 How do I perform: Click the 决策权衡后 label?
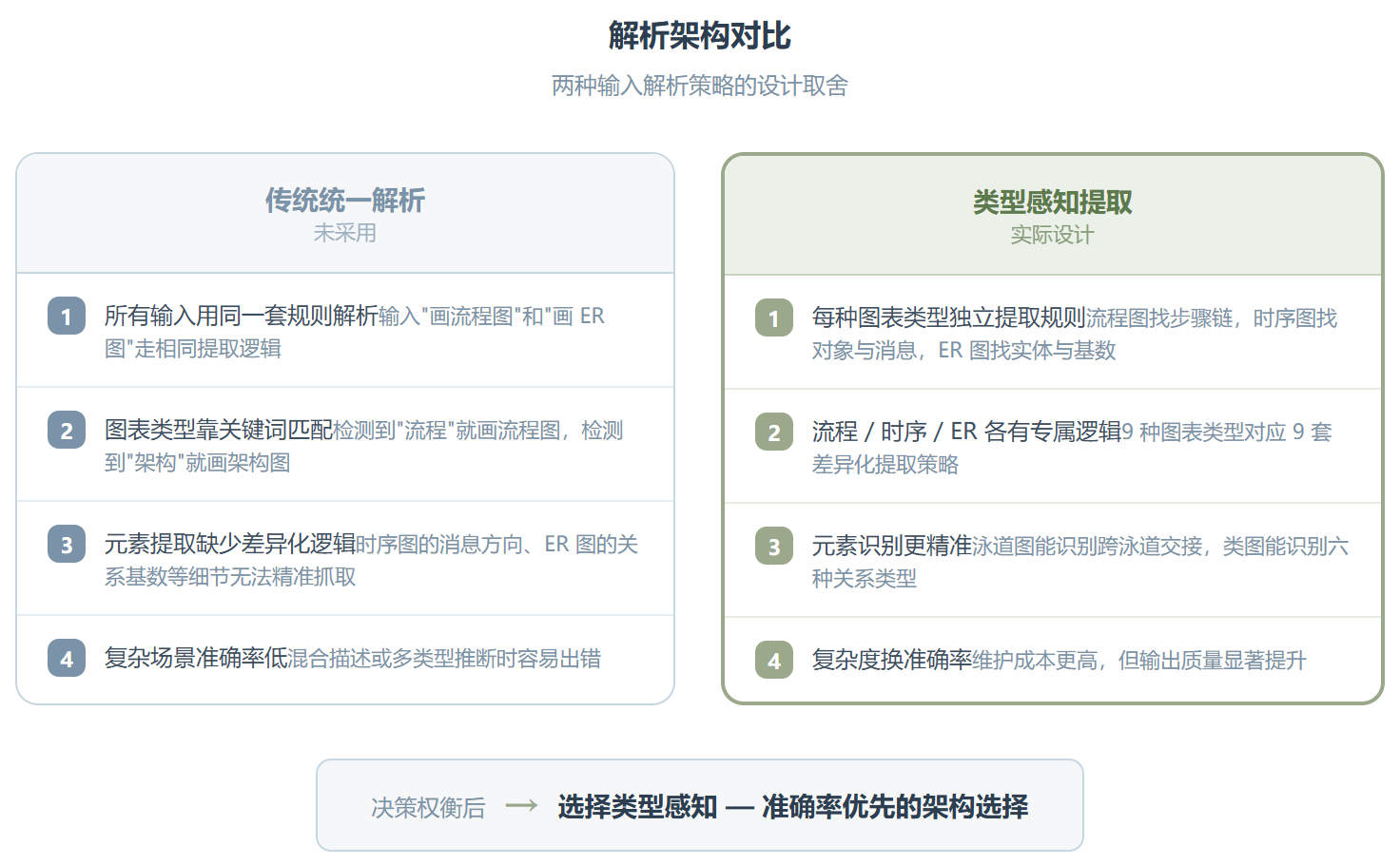(428, 808)
